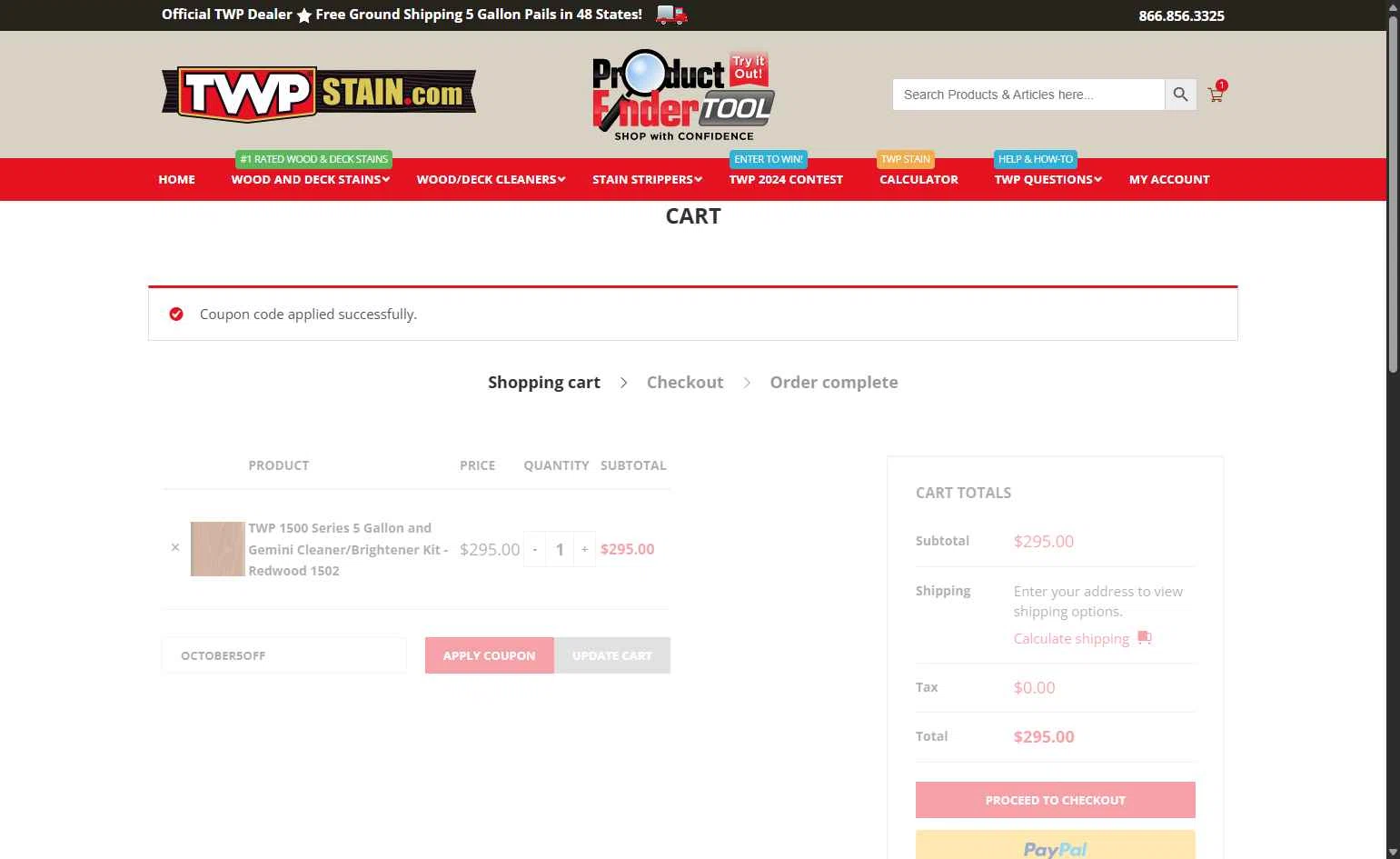Click the magnifier search submit icon
1400x859 pixels.
tap(1180, 95)
